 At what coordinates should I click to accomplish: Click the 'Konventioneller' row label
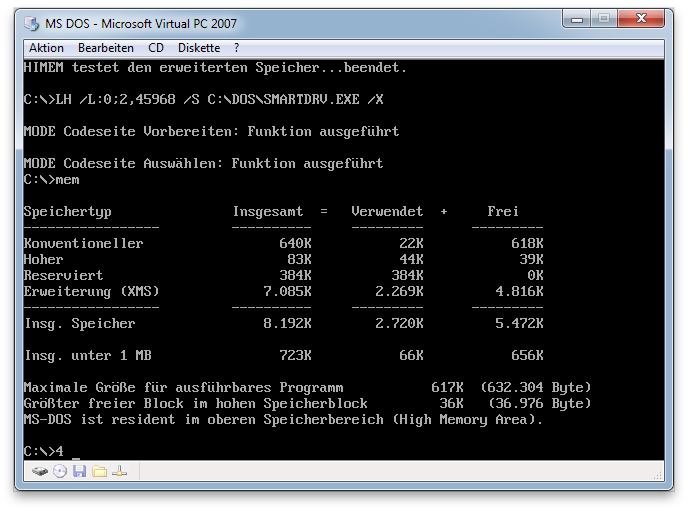(83, 243)
